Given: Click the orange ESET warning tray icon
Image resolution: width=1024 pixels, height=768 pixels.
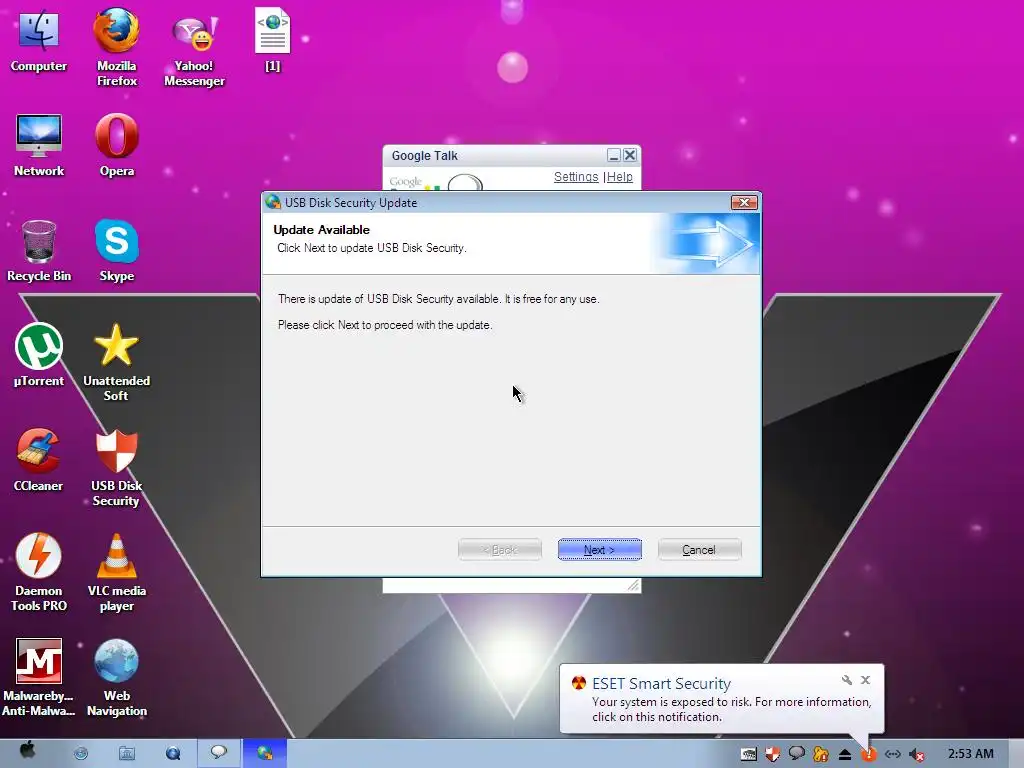Looking at the screenshot, I should [869, 755].
